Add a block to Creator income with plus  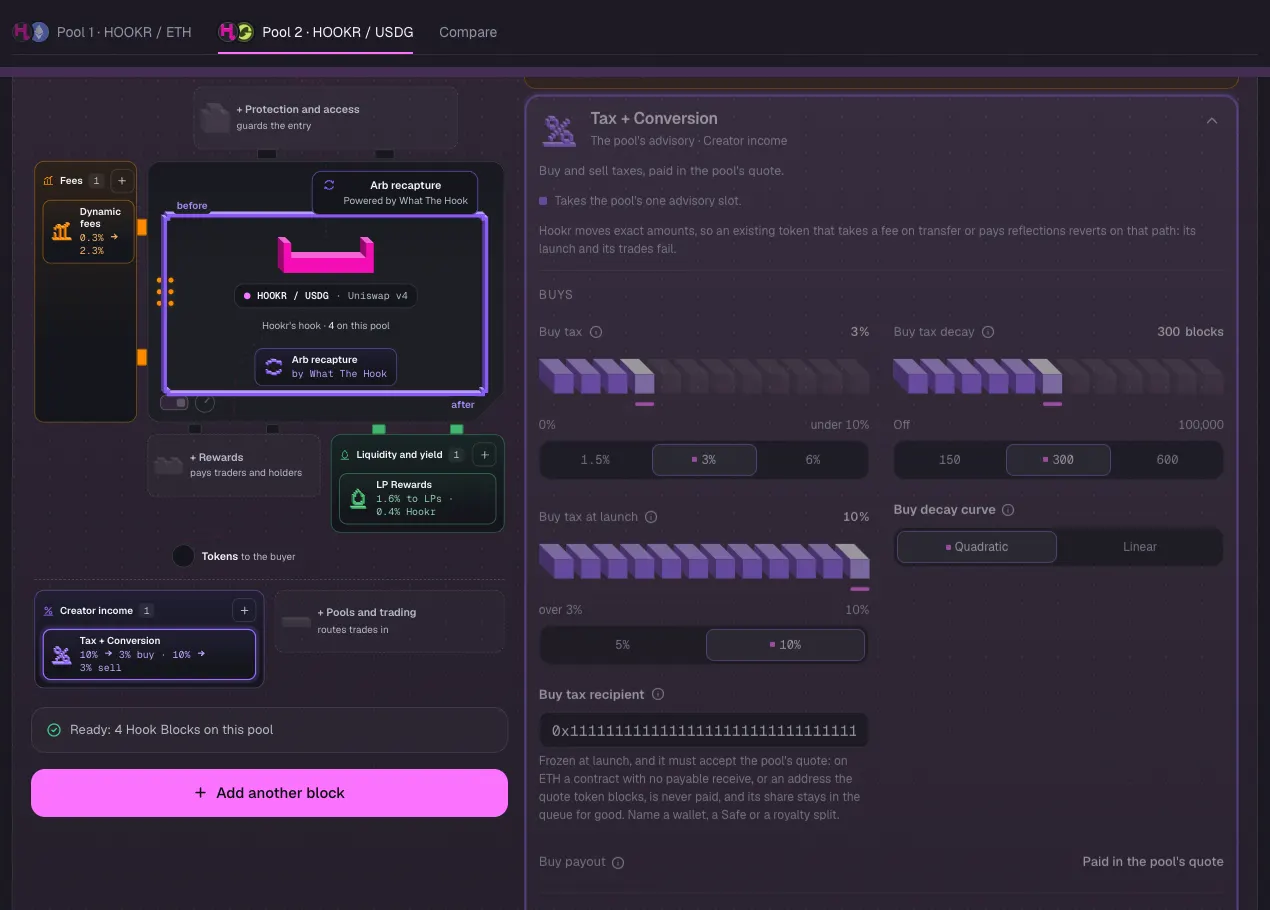pos(243,610)
